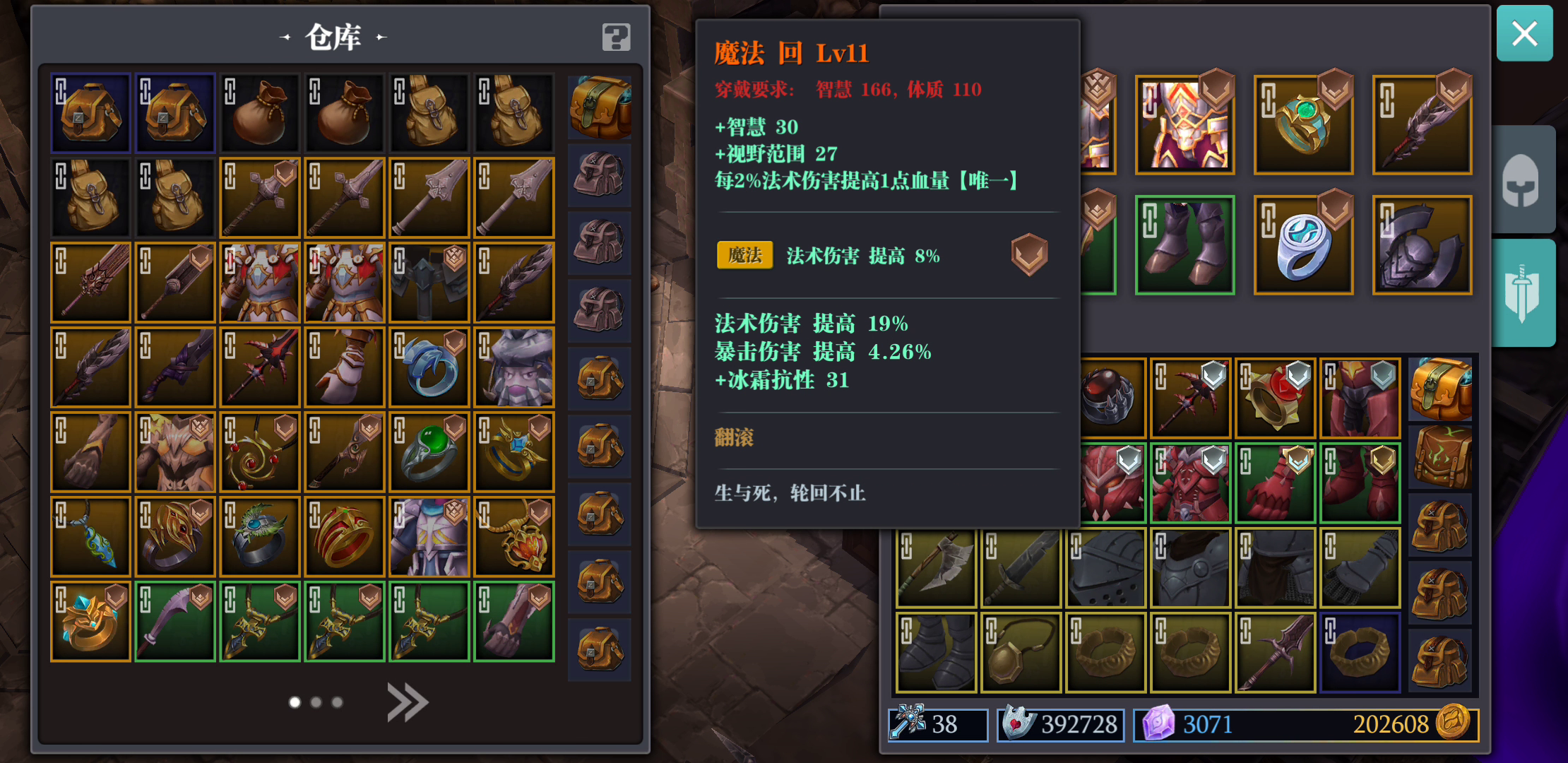Click the warehouse help question mark icon
The width and height of the screenshot is (1568, 763).
point(616,37)
